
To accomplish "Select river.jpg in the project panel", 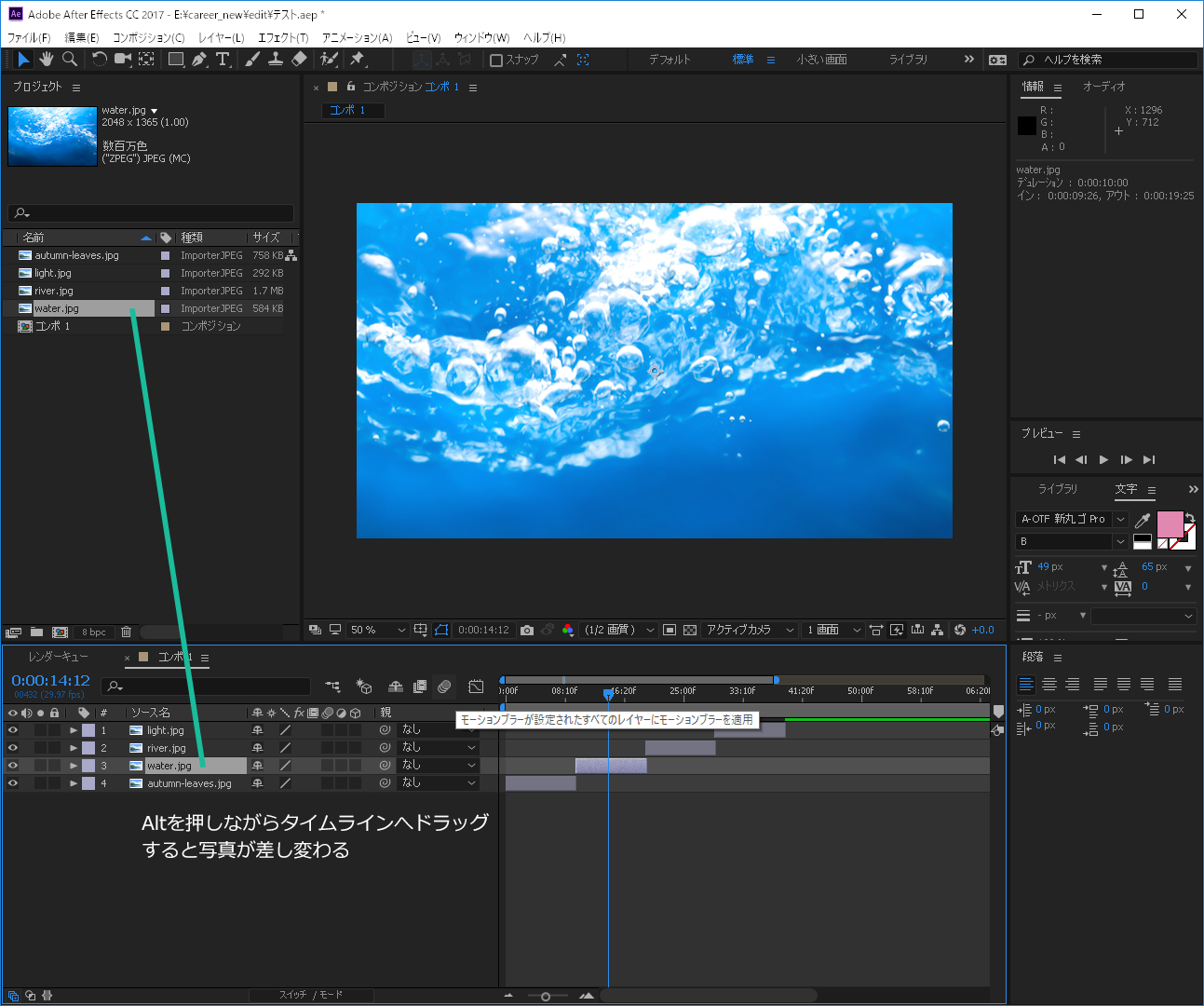I will click(53, 291).
